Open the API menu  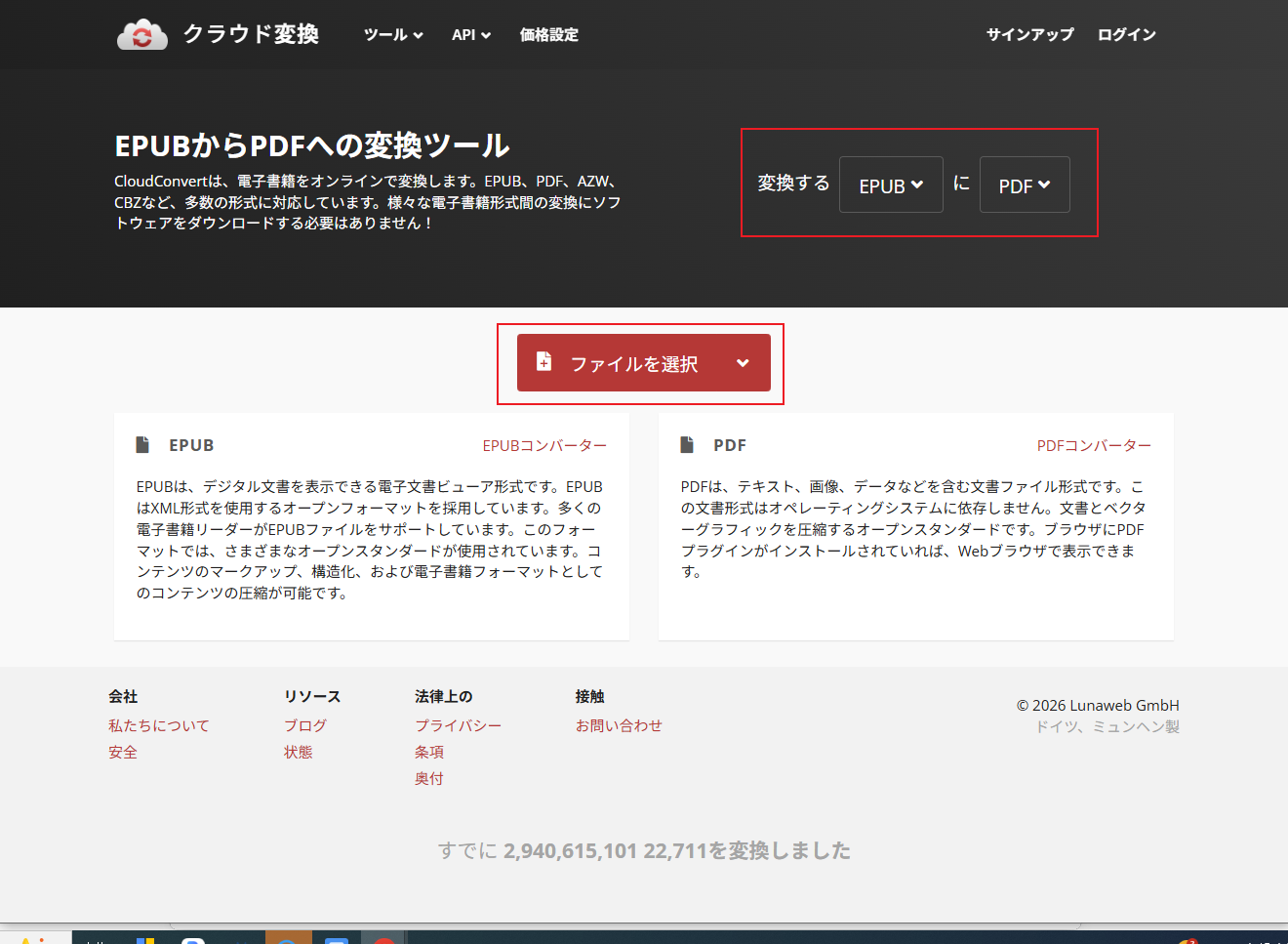click(x=470, y=34)
